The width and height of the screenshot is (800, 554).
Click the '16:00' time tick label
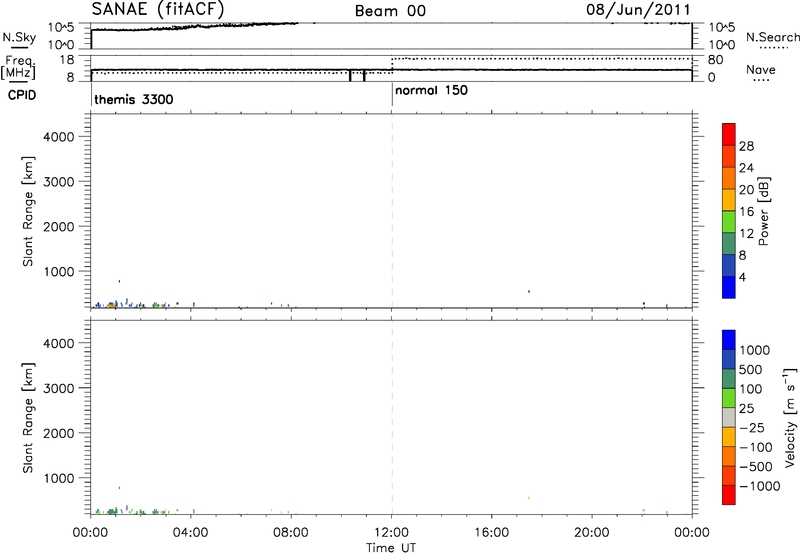pyautogui.click(x=491, y=533)
